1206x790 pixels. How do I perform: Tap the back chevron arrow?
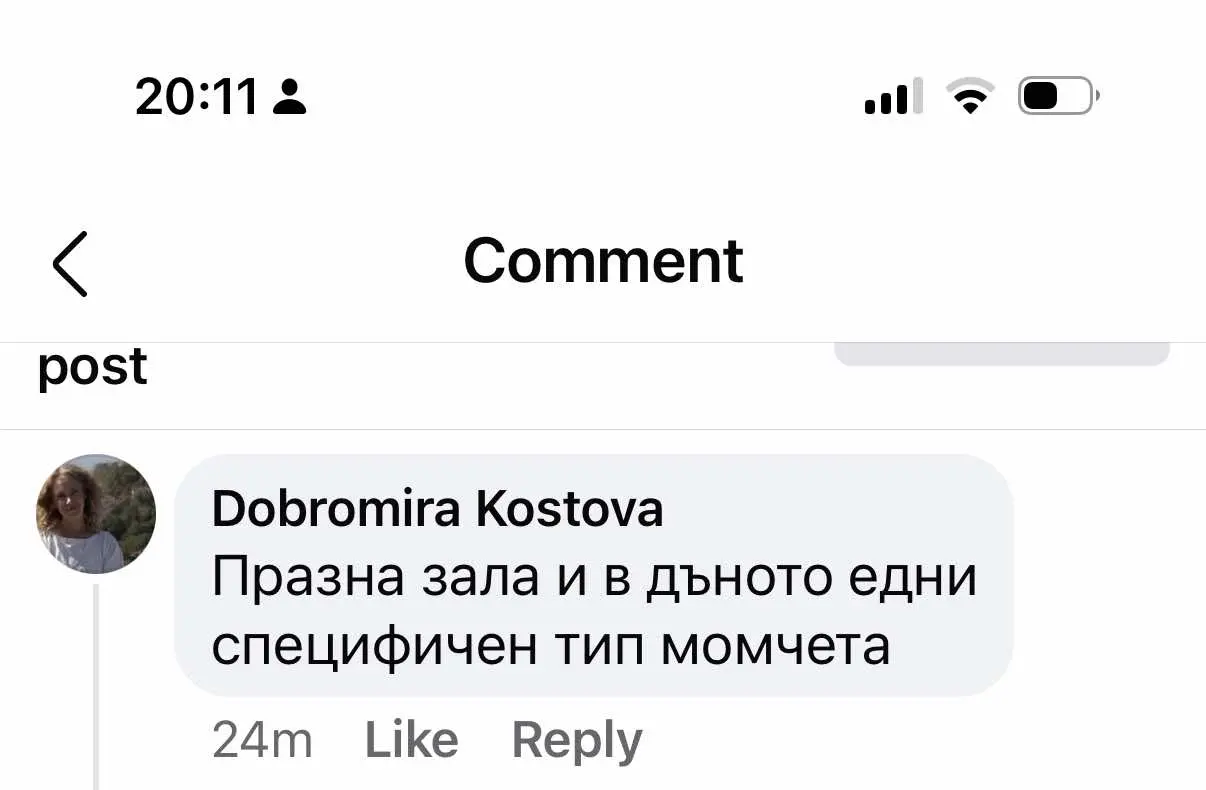(x=70, y=263)
